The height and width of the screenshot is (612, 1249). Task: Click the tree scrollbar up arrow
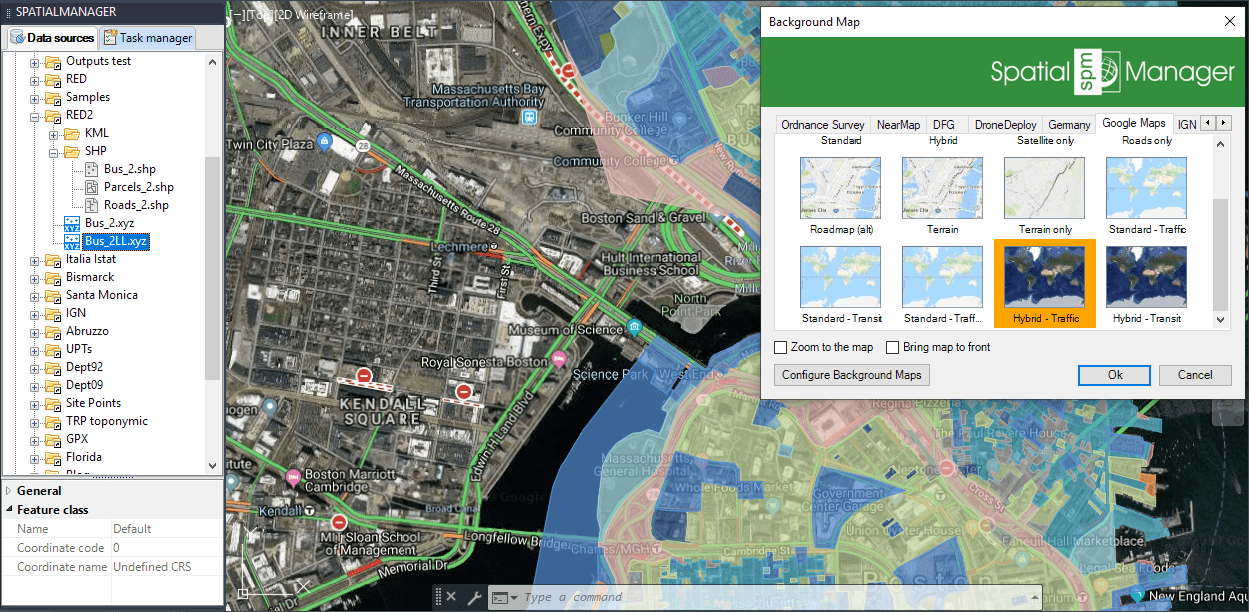[213, 61]
